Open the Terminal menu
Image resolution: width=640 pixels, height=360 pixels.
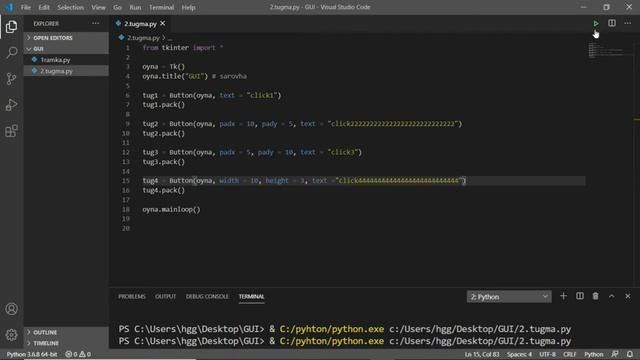161,7
